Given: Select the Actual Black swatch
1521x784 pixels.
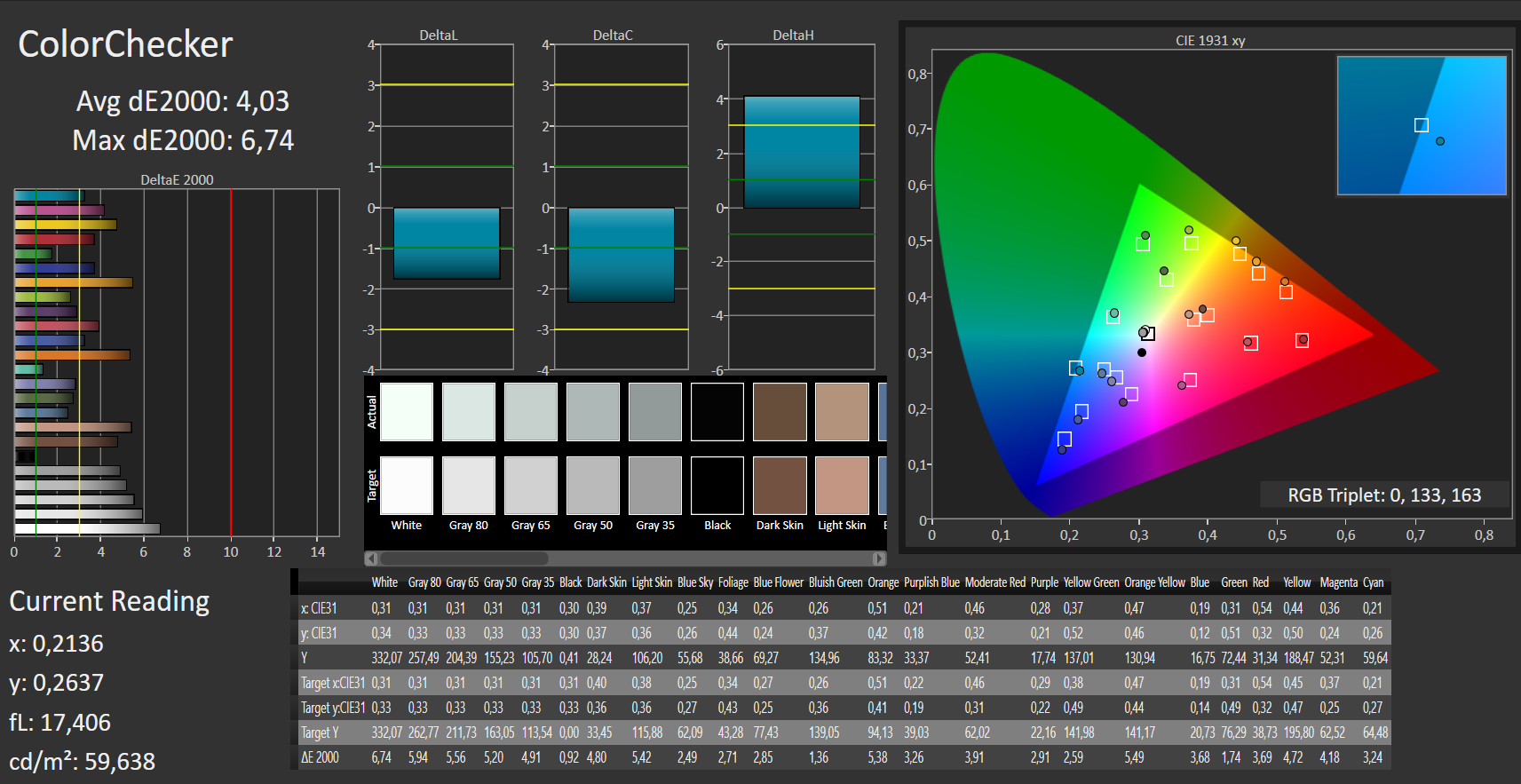Looking at the screenshot, I should coord(717,412).
